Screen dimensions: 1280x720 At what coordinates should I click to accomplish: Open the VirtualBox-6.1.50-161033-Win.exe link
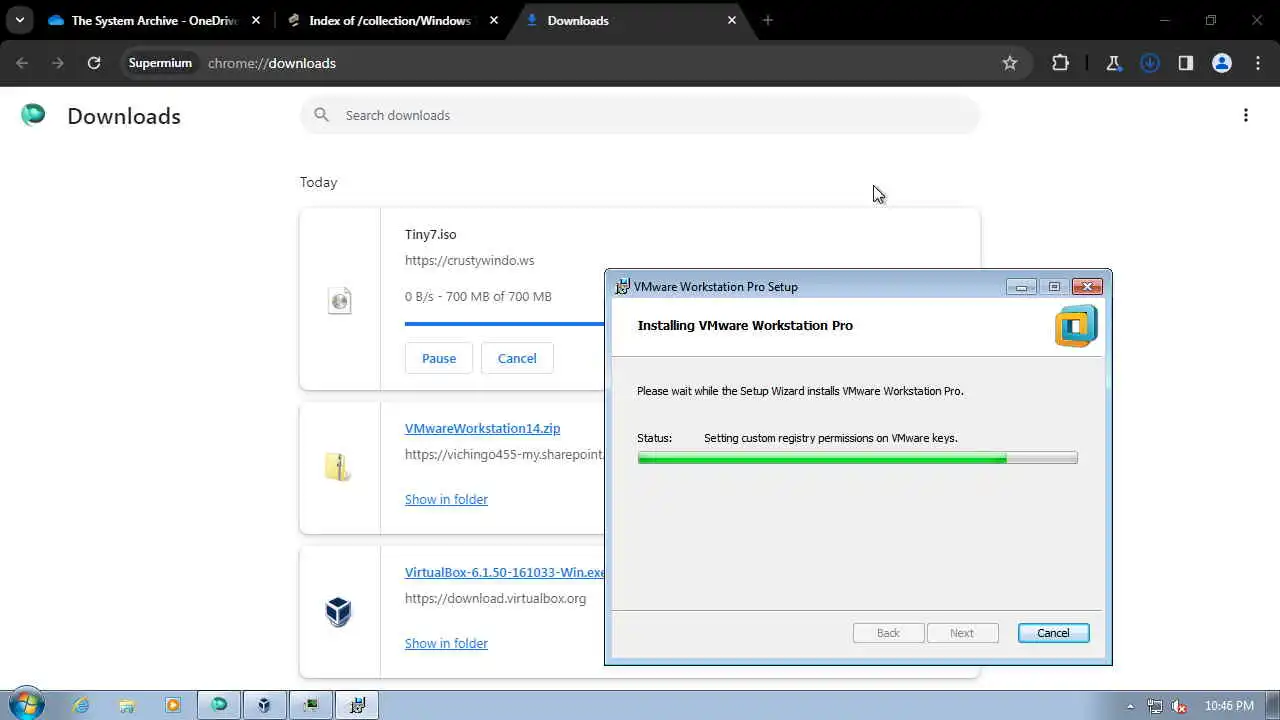click(505, 572)
